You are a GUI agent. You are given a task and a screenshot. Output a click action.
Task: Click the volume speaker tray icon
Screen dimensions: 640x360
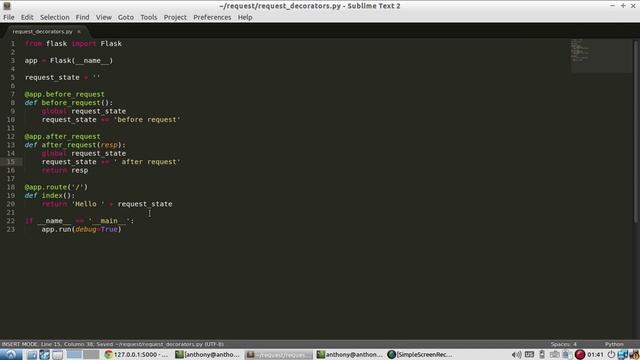pos(516,355)
